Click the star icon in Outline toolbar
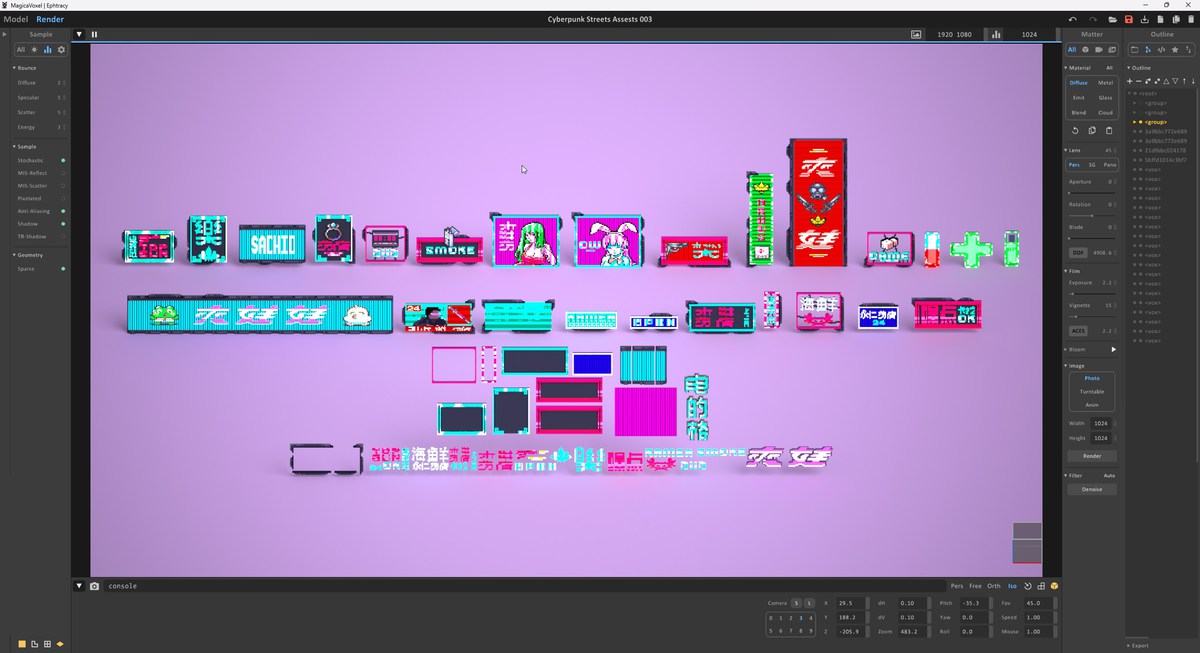 [1175, 49]
